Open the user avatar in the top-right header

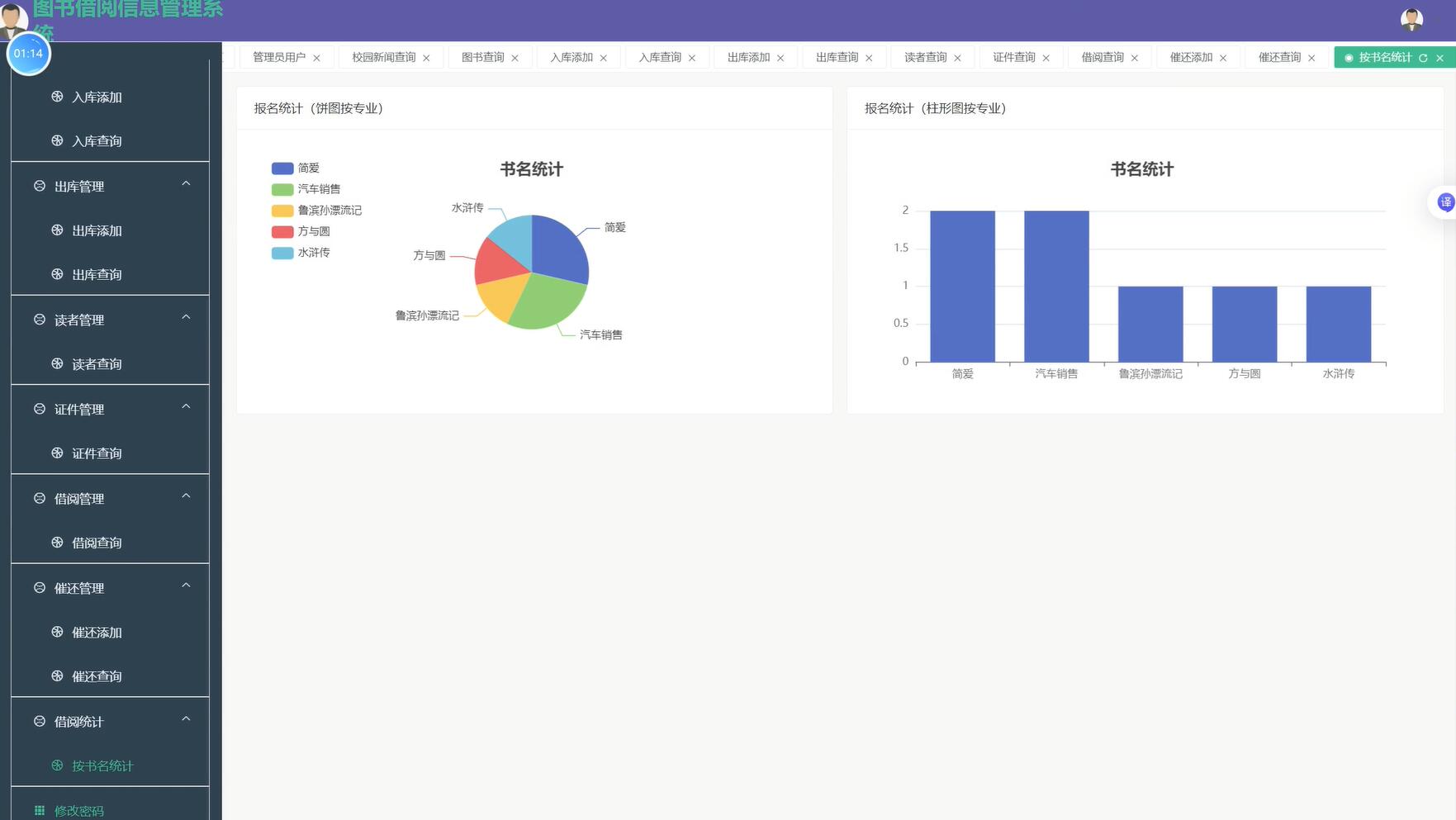pos(1411,20)
